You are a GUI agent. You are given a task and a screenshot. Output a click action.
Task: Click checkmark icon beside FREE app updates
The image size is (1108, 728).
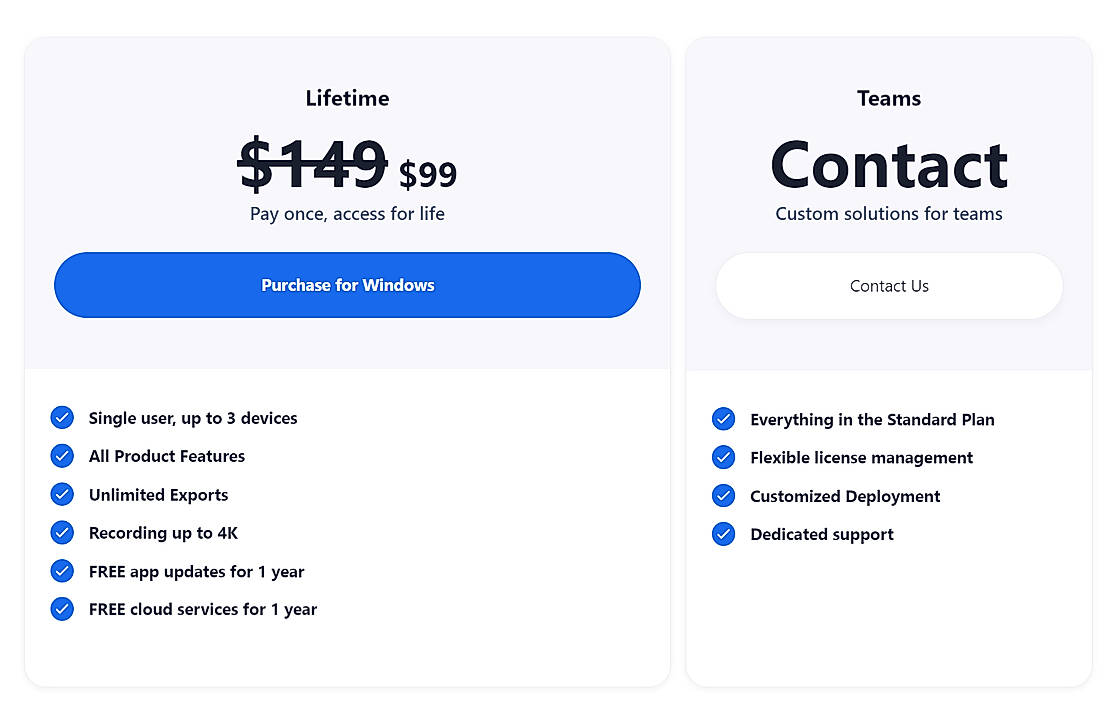(62, 572)
